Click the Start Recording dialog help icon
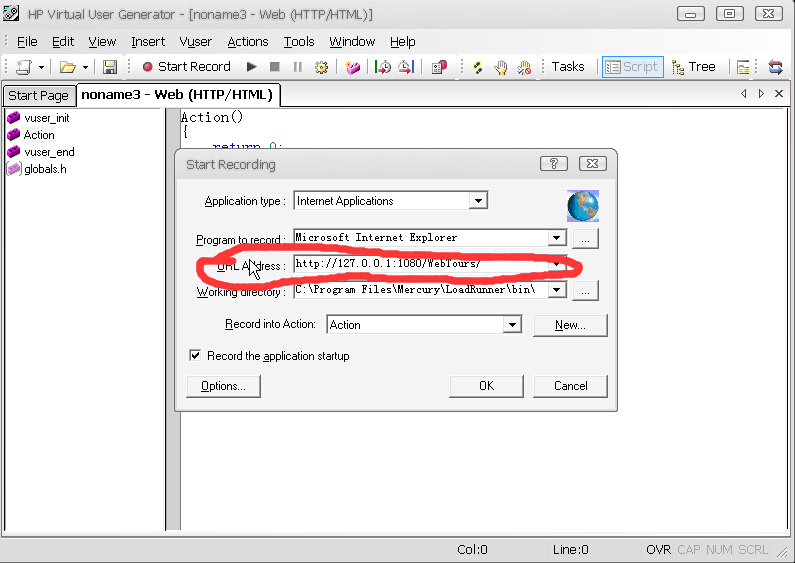Screen dimensions: 795x563 (554, 163)
